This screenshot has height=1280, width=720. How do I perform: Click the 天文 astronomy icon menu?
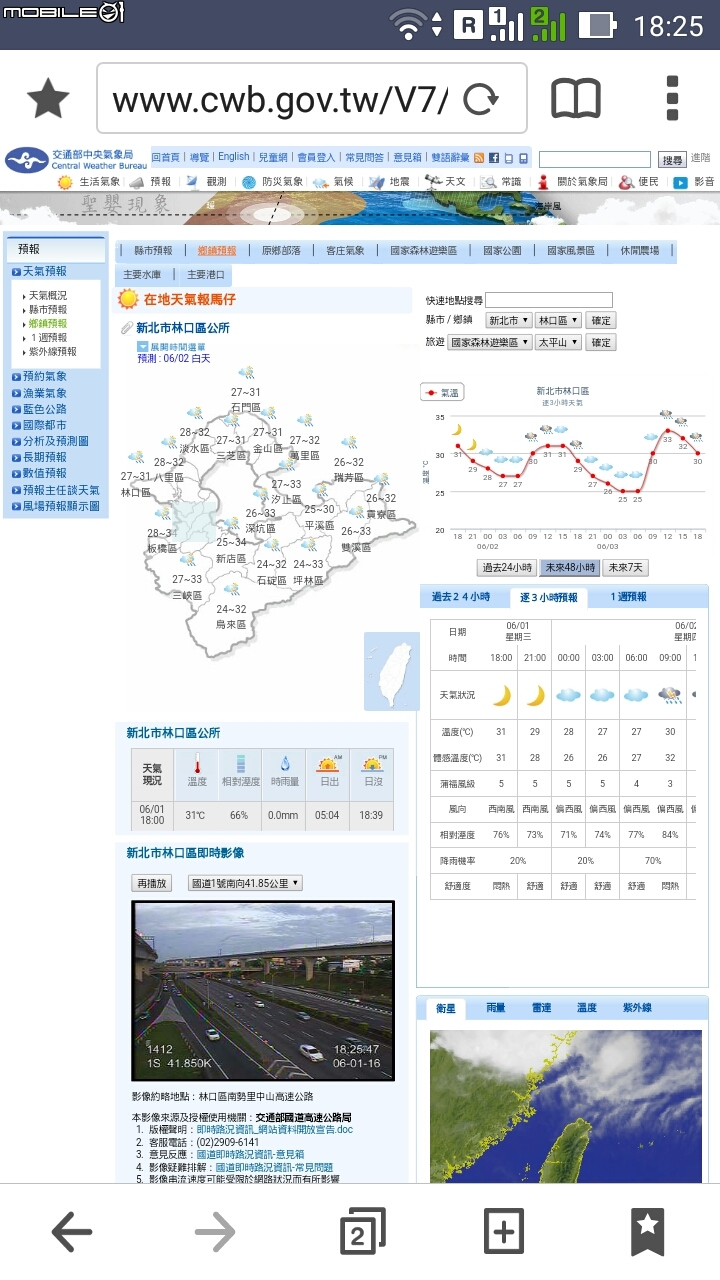tap(432, 182)
